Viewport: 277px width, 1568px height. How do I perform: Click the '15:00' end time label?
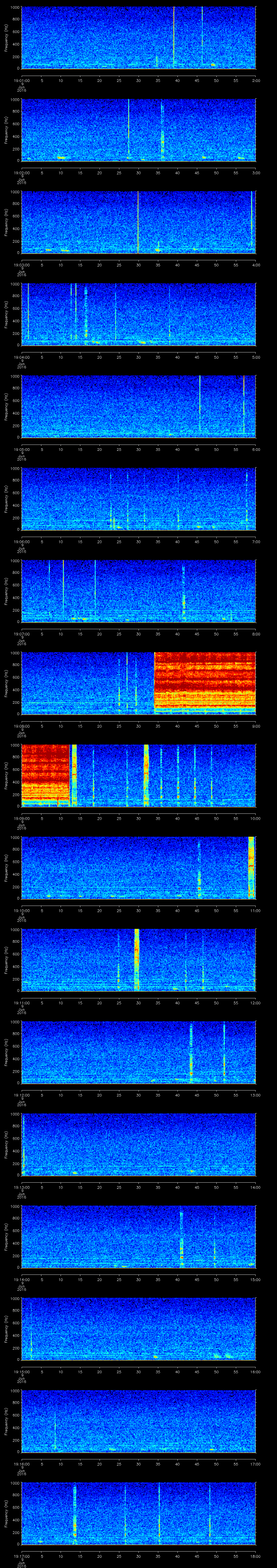pos(255,1279)
